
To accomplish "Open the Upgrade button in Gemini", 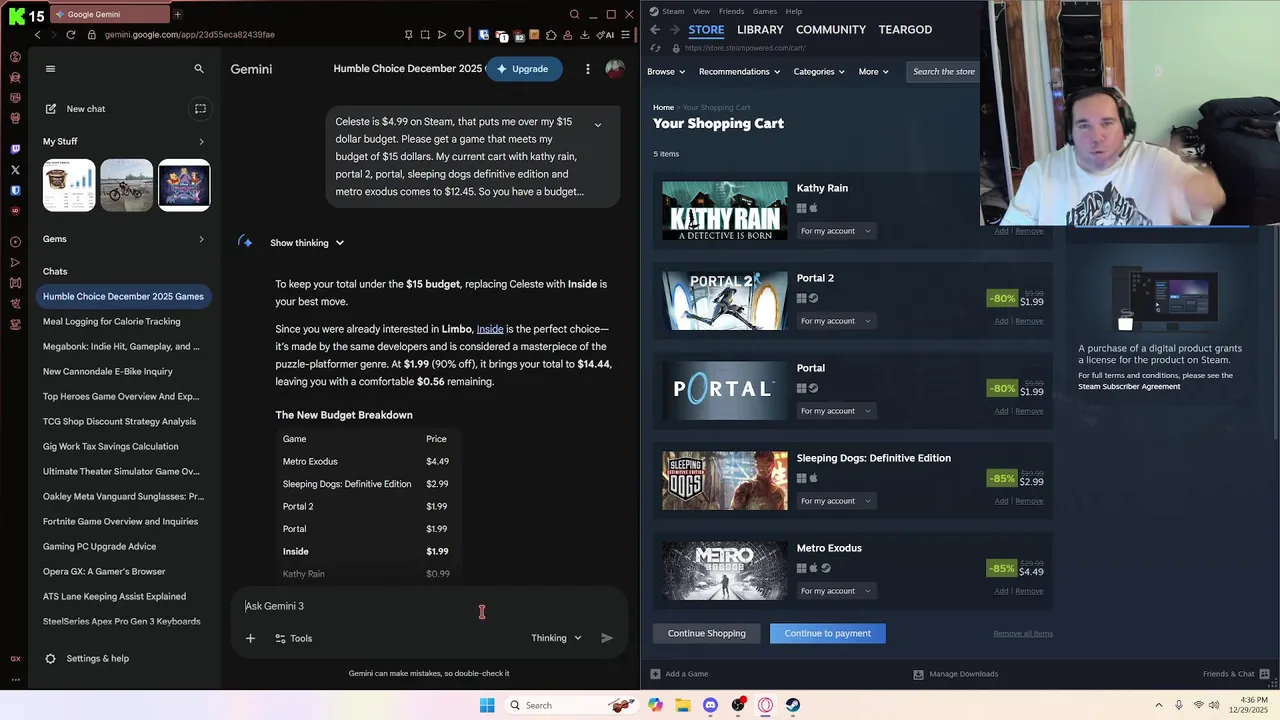I will [x=523, y=69].
